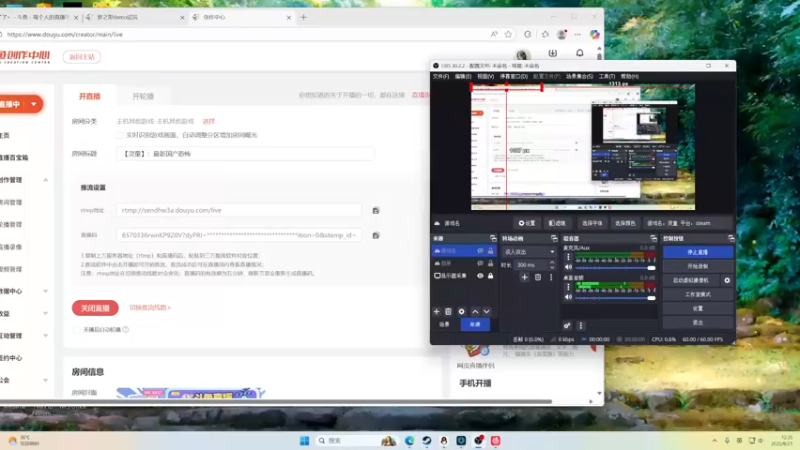Toggle visibility of source below 游戏名
Viewport: 800px width, 450px height.
(x=480, y=263)
